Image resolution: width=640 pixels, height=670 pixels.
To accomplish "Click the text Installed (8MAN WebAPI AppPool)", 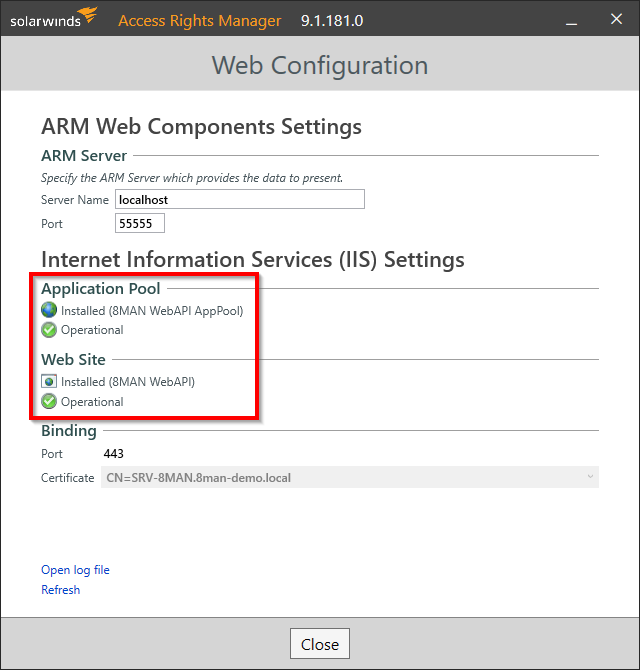I will (152, 311).
